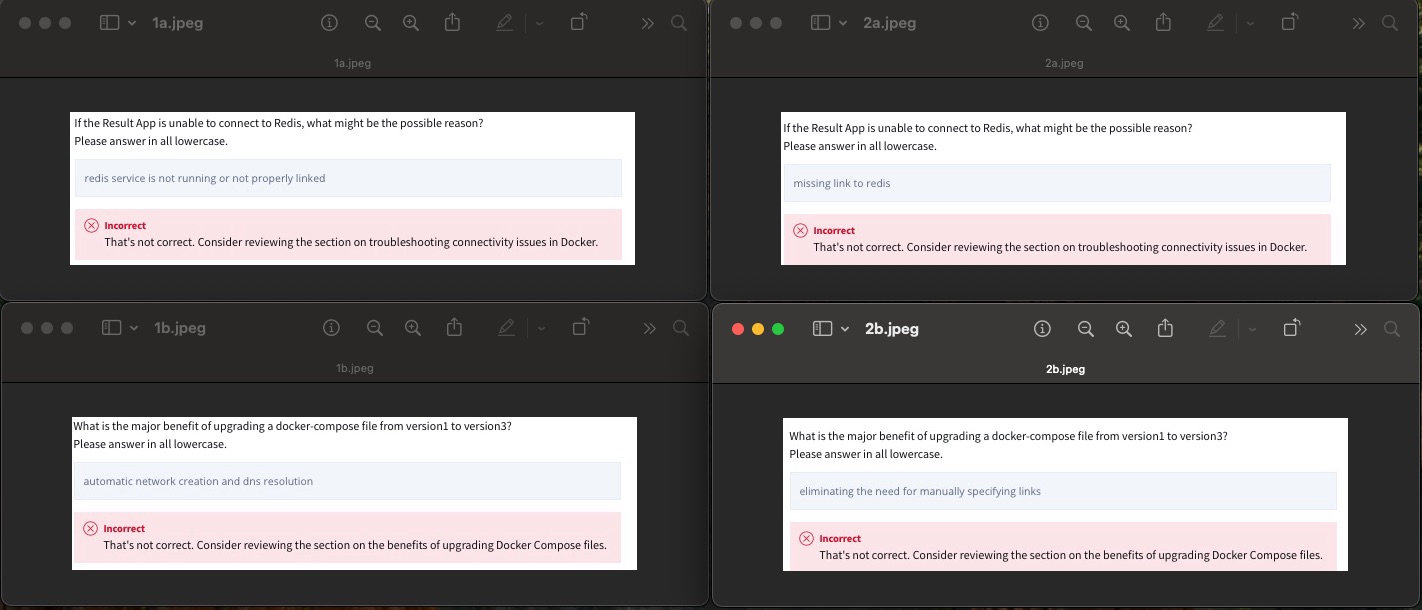Zoom out in 2b.jpeg window
Viewport: 1422px width, 610px height.
[x=1086, y=329]
